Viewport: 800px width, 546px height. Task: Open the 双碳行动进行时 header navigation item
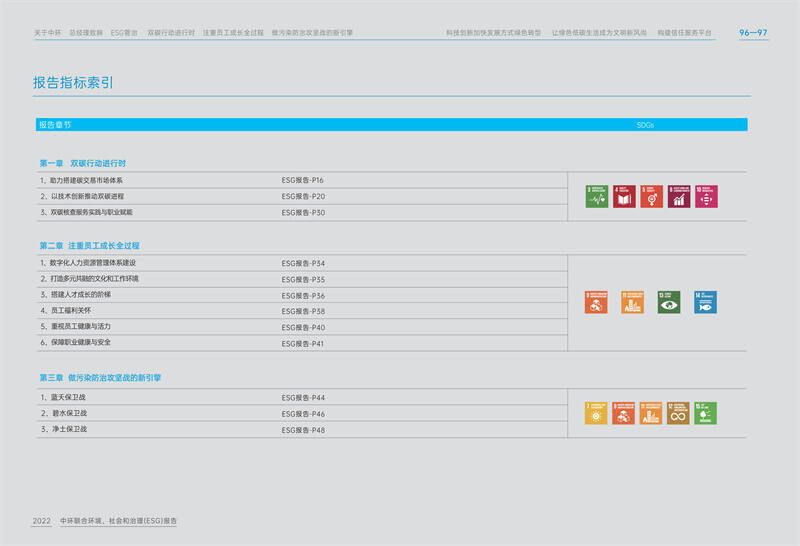[x=171, y=33]
